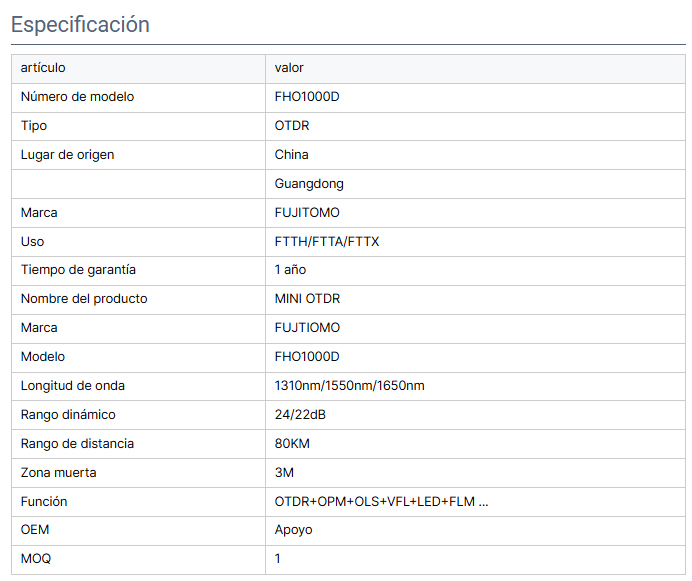Click the OTDR type value

tap(292, 126)
